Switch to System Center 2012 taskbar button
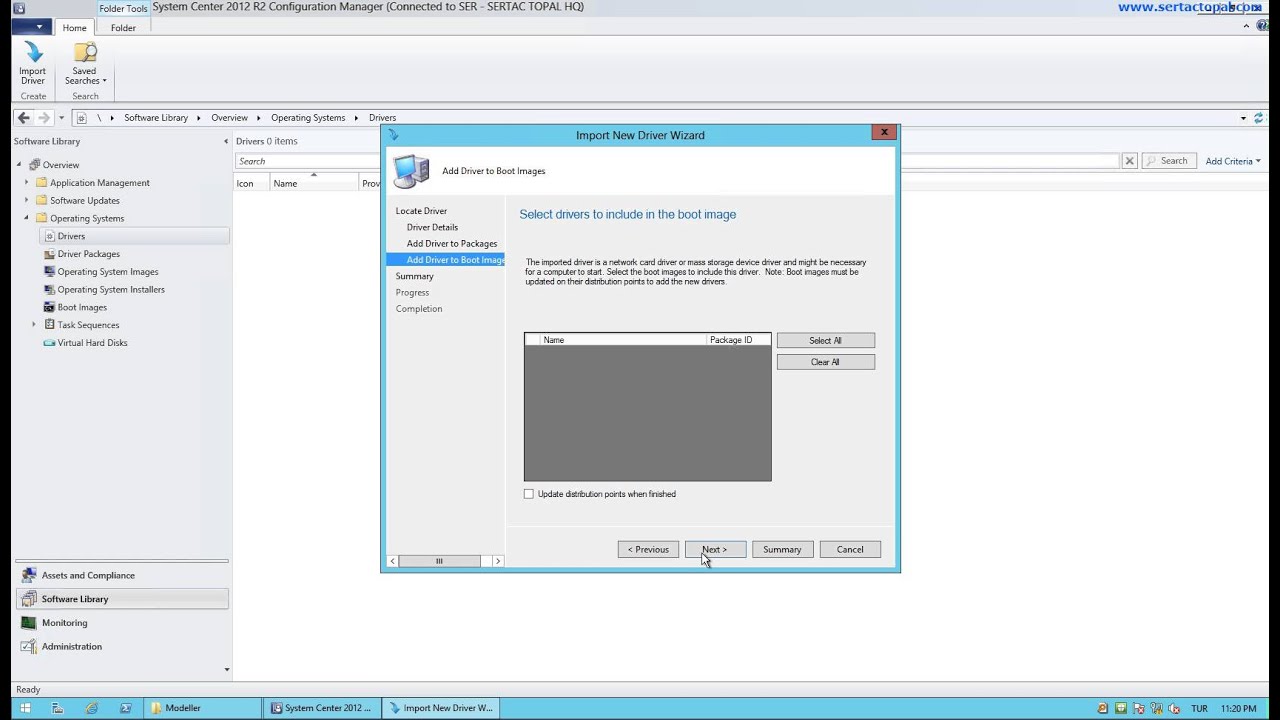 click(x=323, y=708)
